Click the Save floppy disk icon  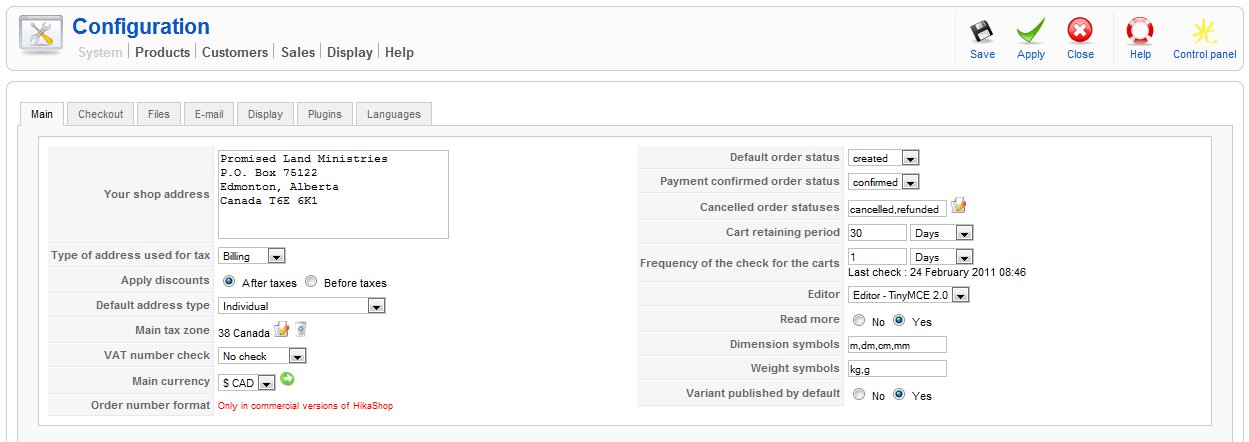(982, 31)
